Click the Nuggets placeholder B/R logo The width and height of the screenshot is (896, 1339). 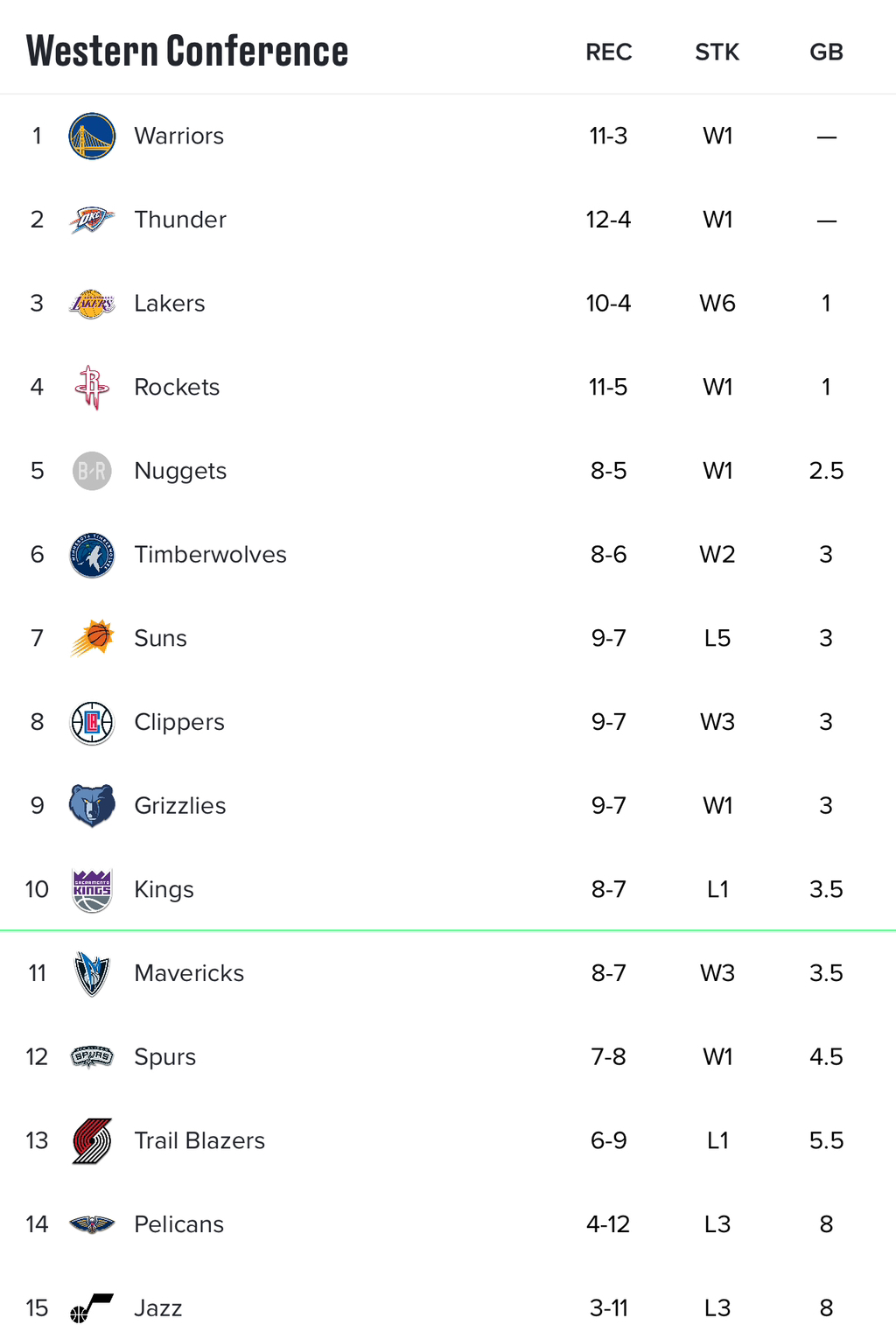coord(92,471)
